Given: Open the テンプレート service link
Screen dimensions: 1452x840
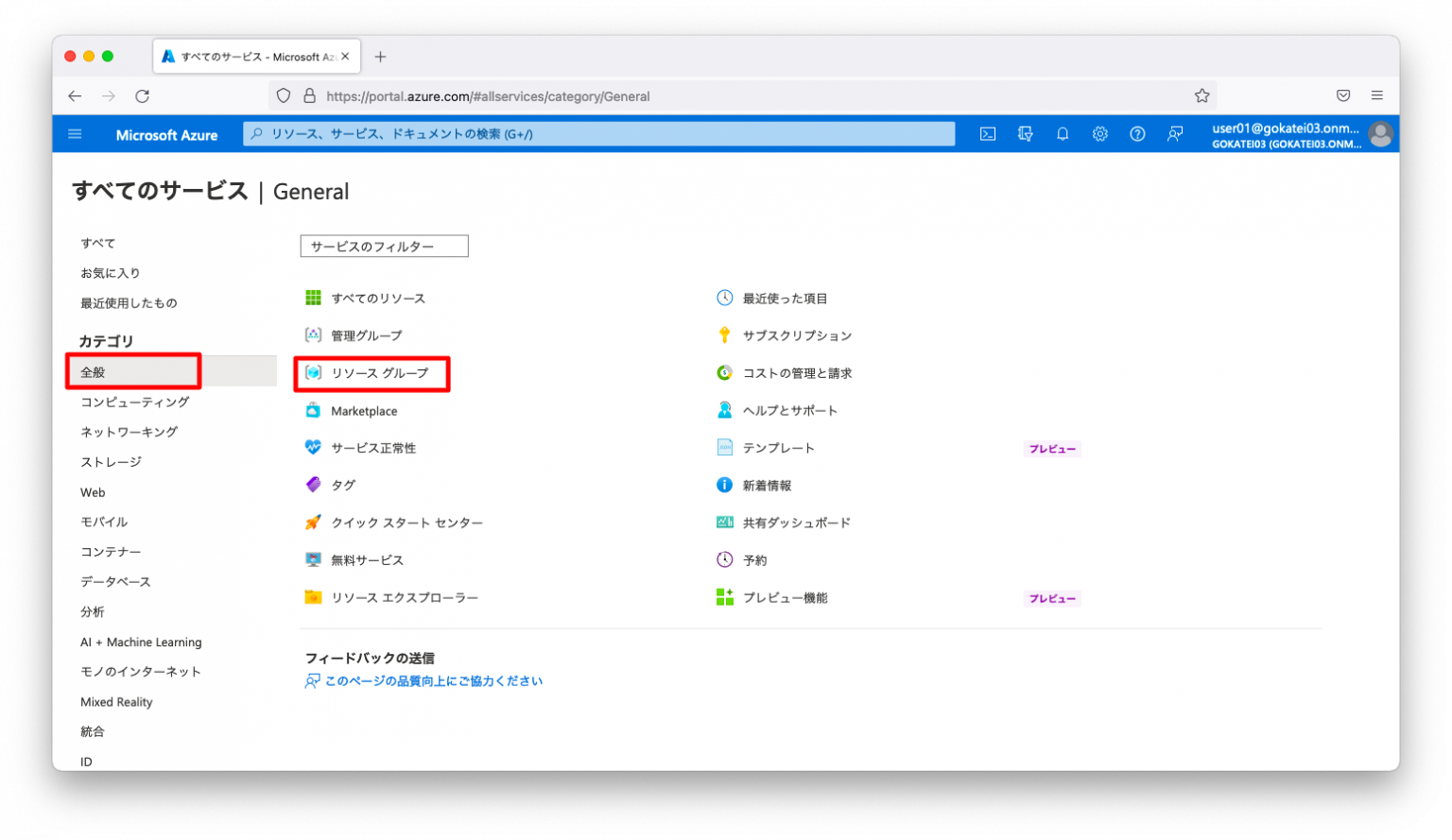Looking at the screenshot, I should [x=779, y=448].
